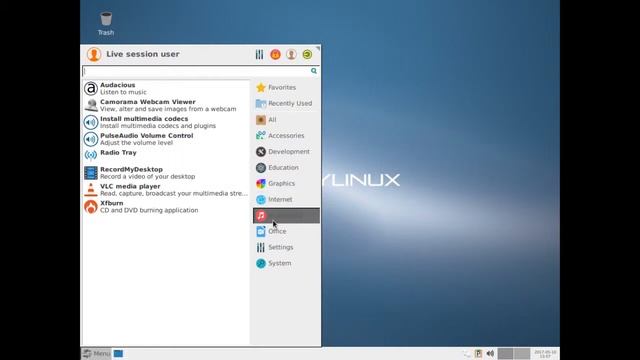
Task: Select the Development category
Action: click(x=286, y=151)
